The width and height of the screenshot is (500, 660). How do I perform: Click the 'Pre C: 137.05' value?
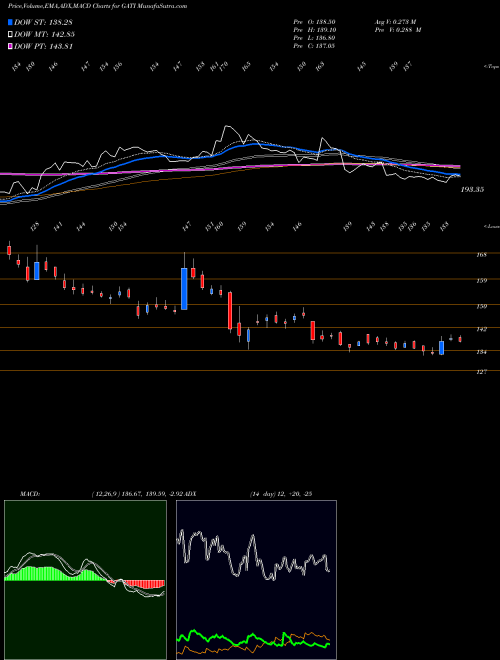[x=314, y=46]
